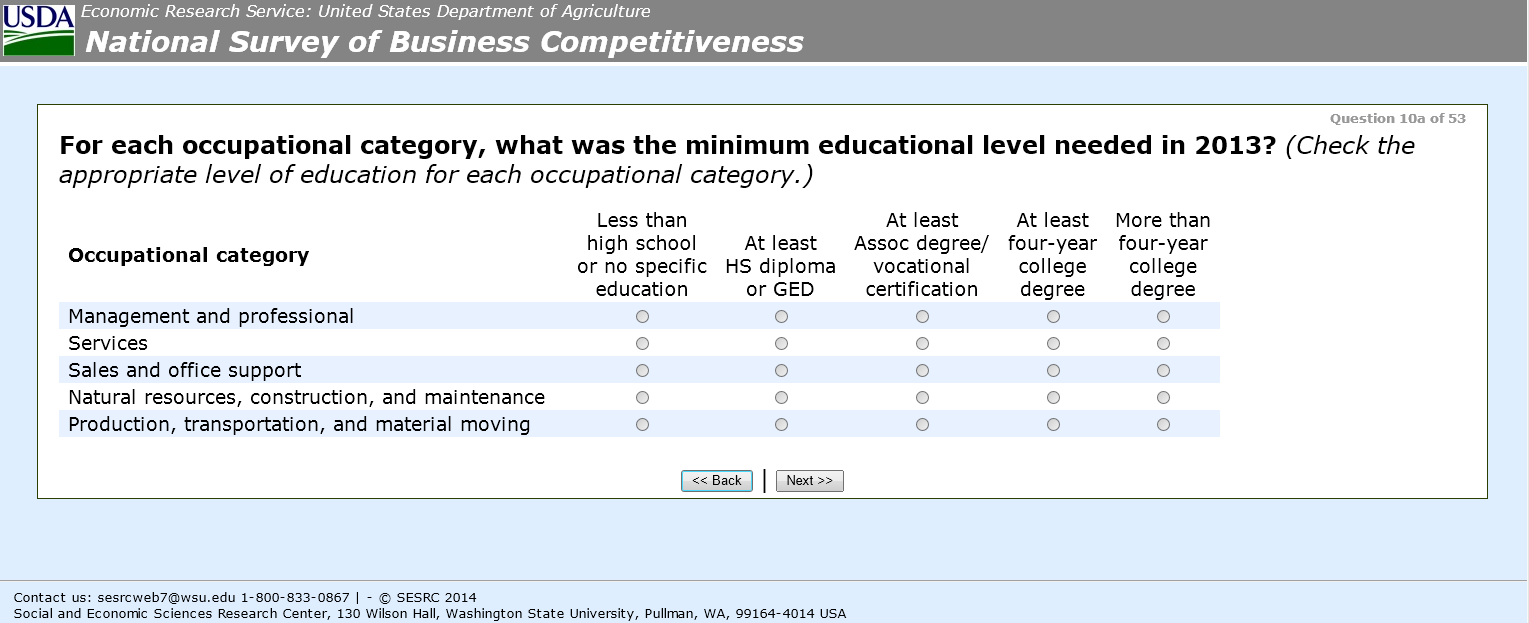This screenshot has width=1529, height=623.
Task: Select 'At least Assoc degree' for Management and professional
Action: (x=922, y=317)
